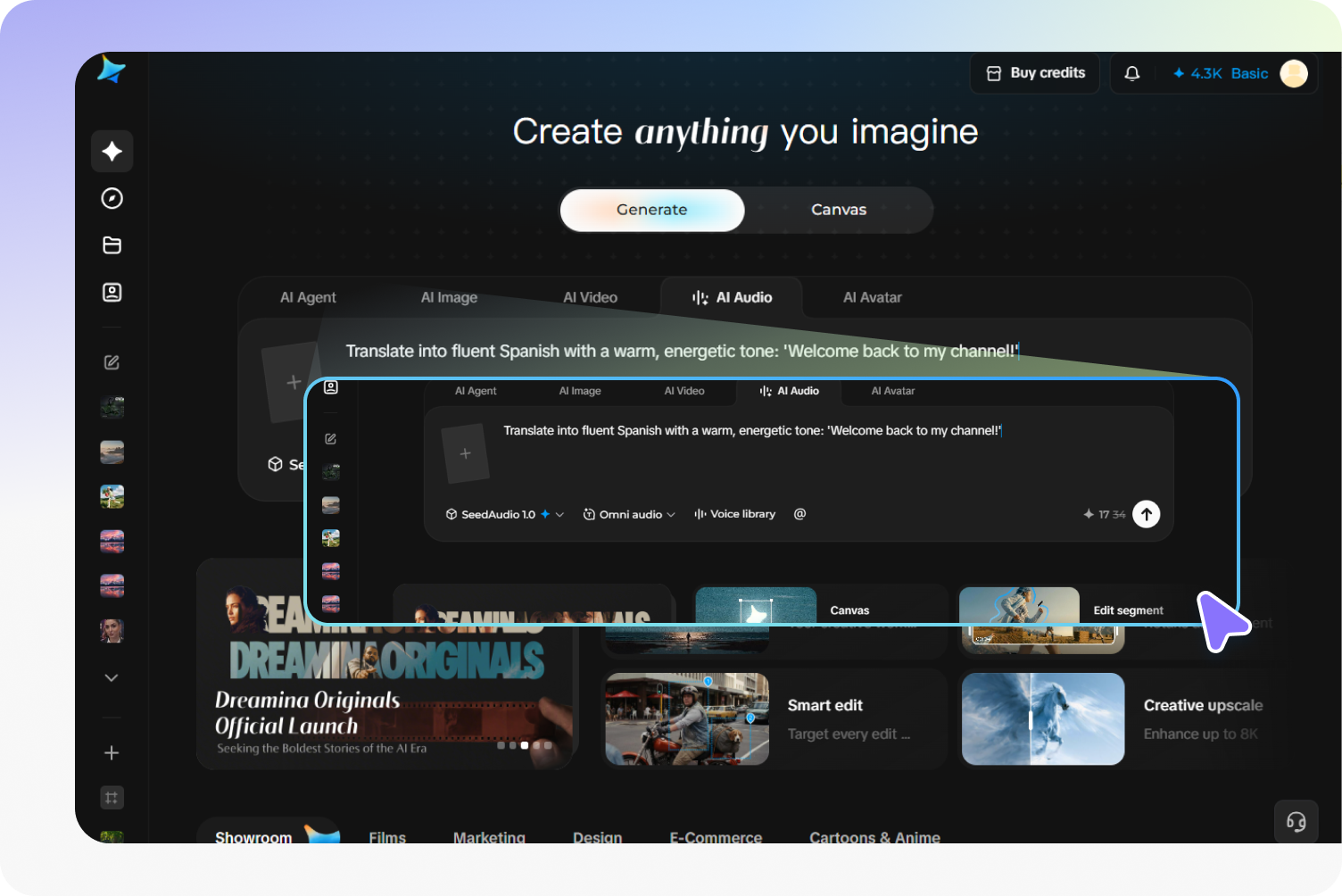Viewport: 1342px width, 896px height.
Task: Open the grid frame icon under the sidebar plus
Action: point(112,798)
